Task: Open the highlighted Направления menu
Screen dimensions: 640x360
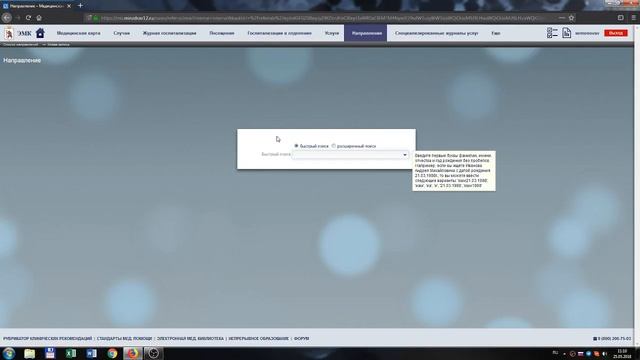Action: click(x=366, y=33)
